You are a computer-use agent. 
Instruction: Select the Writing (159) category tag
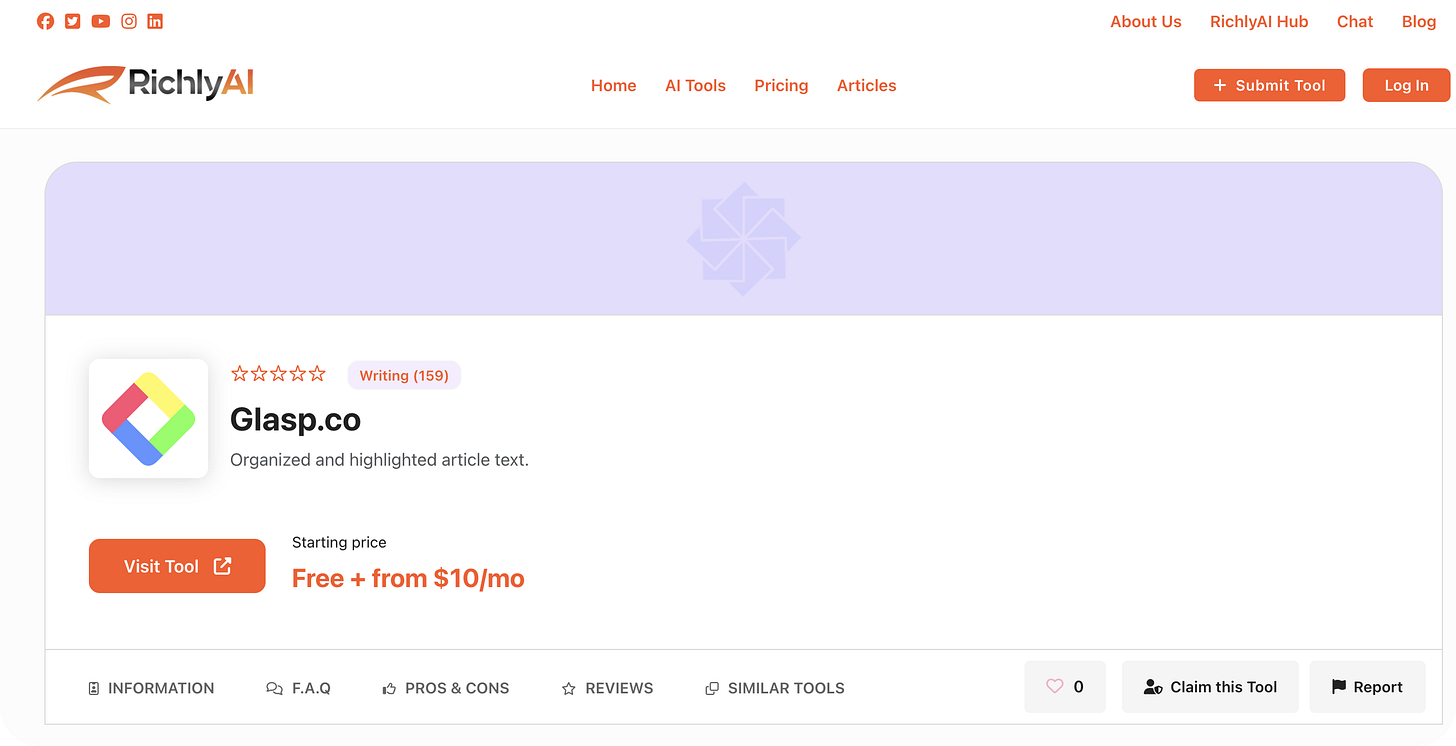pos(404,375)
